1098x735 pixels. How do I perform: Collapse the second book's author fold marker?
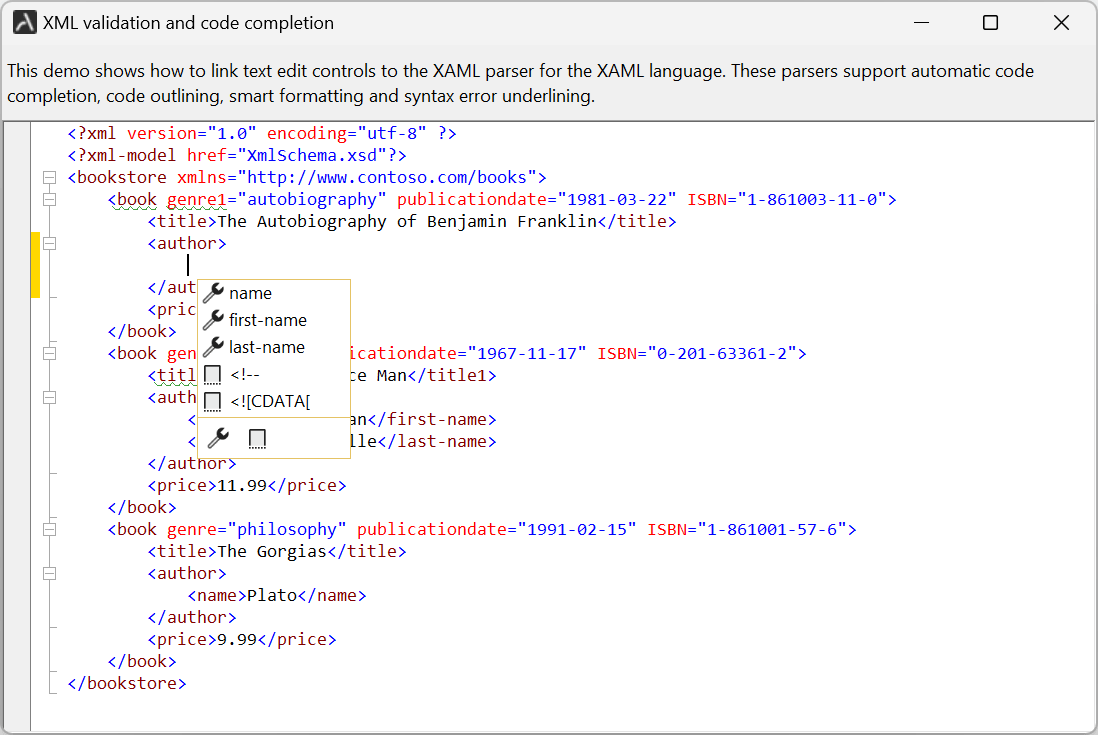coord(49,398)
